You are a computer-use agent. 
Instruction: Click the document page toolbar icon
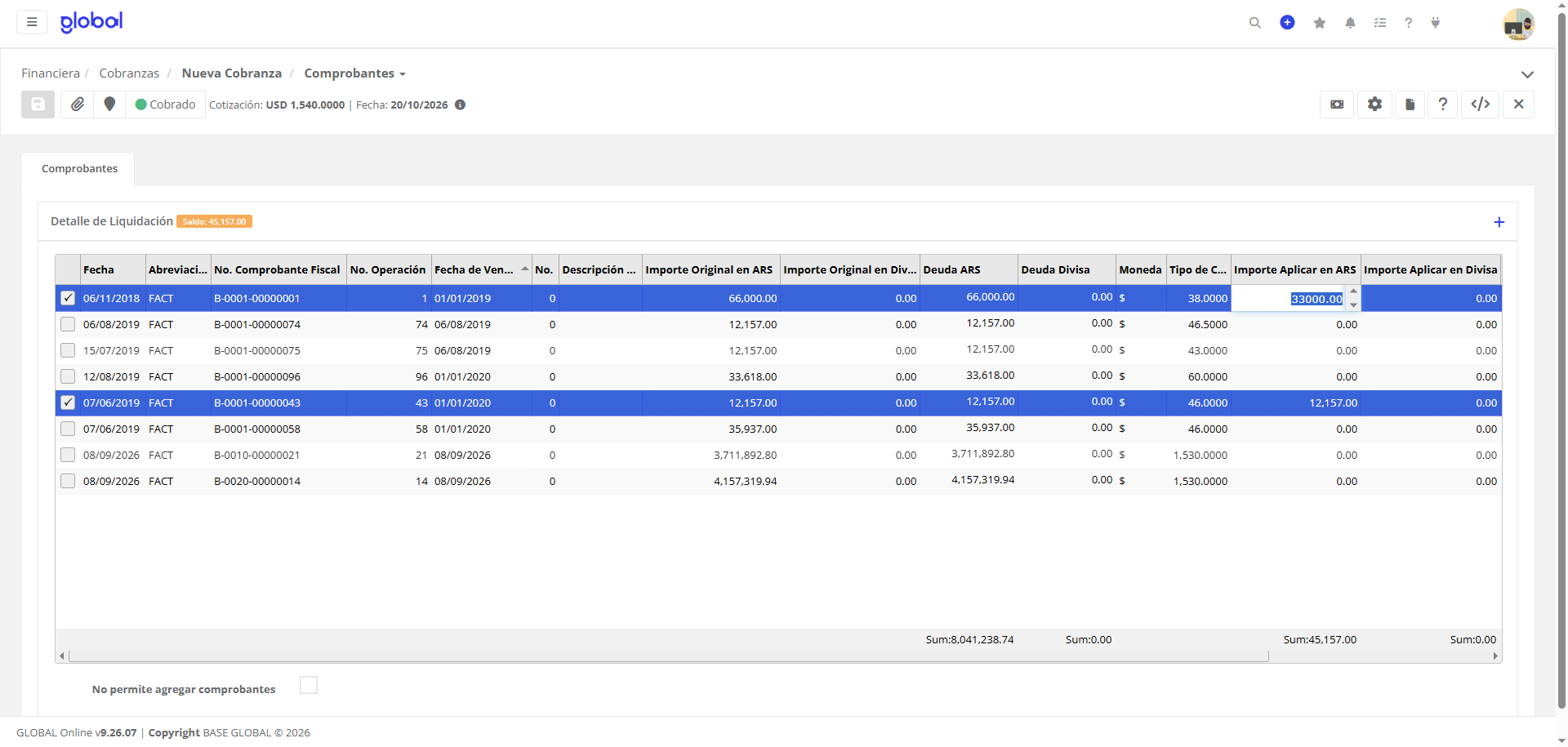click(1410, 104)
